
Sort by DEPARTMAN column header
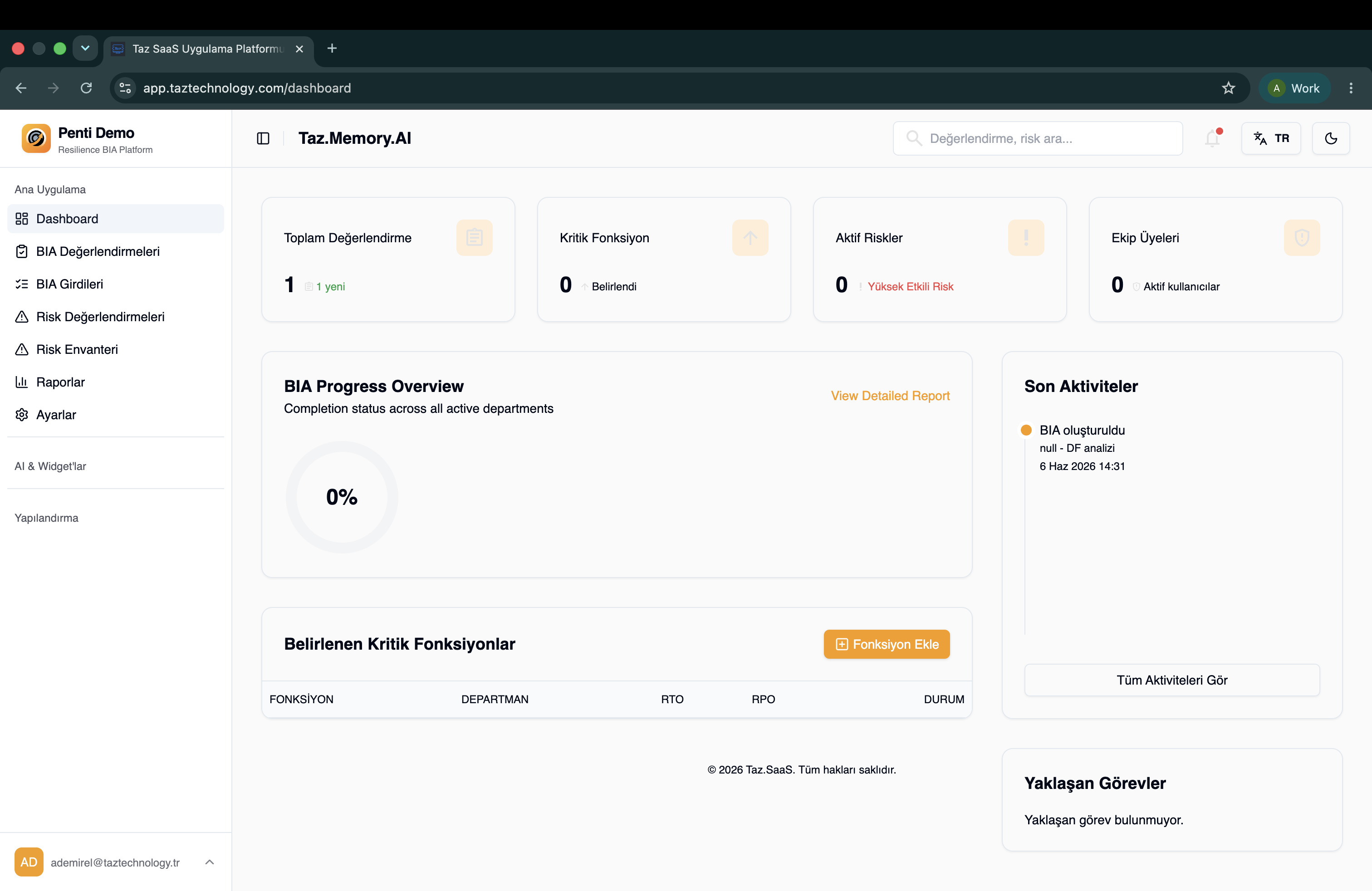click(495, 699)
